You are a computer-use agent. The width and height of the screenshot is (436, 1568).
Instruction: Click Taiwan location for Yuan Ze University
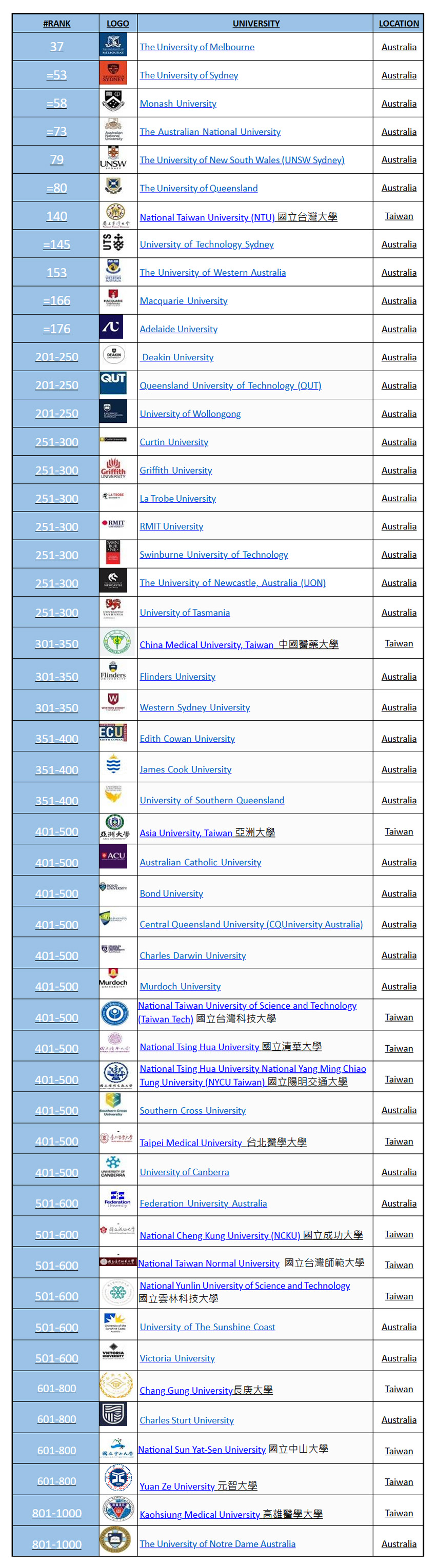399,1481
